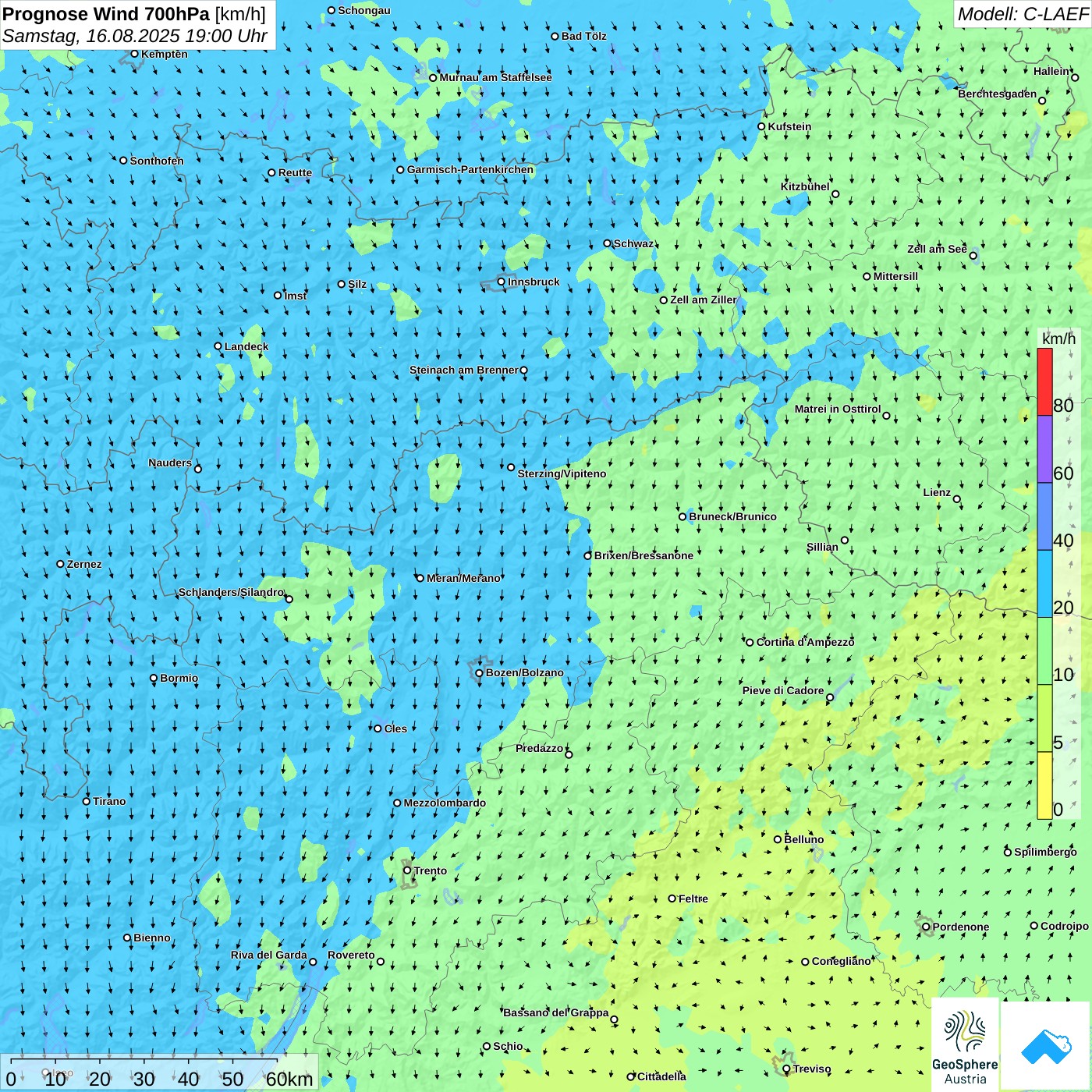Click the 'Hallein' label
The height and width of the screenshot is (1092, 1092).
(1052, 71)
